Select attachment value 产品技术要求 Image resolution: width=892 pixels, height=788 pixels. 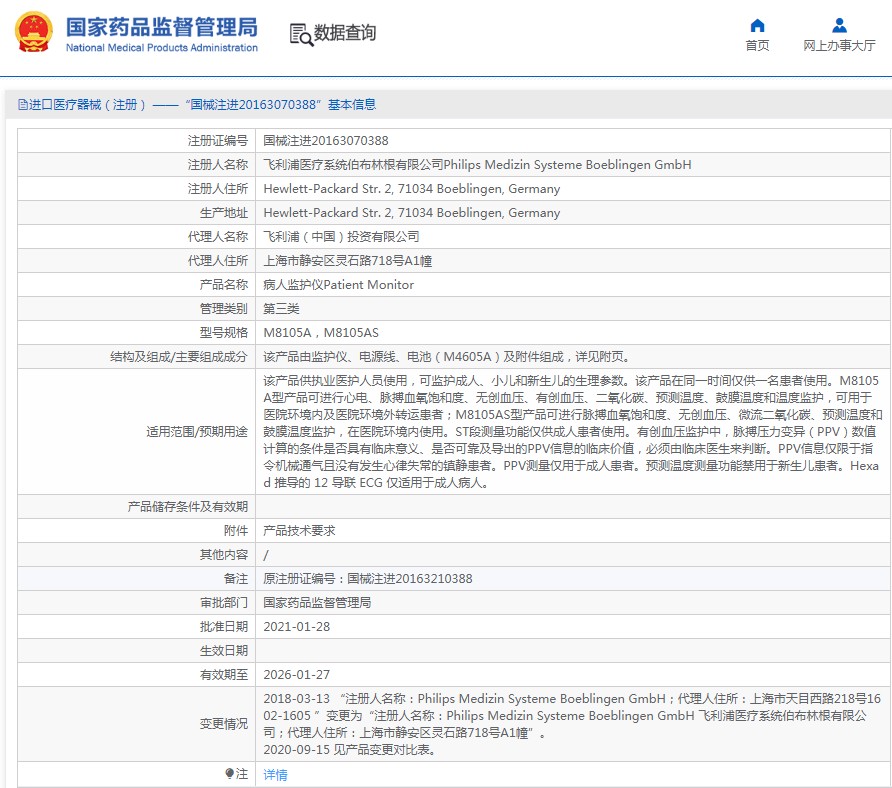299,530
